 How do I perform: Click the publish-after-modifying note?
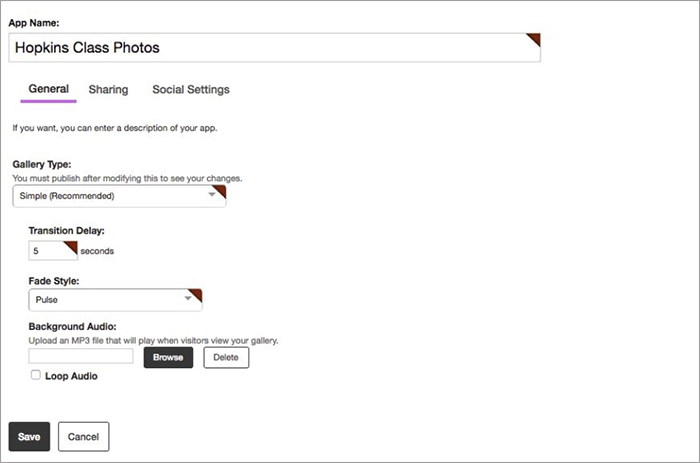point(127,178)
